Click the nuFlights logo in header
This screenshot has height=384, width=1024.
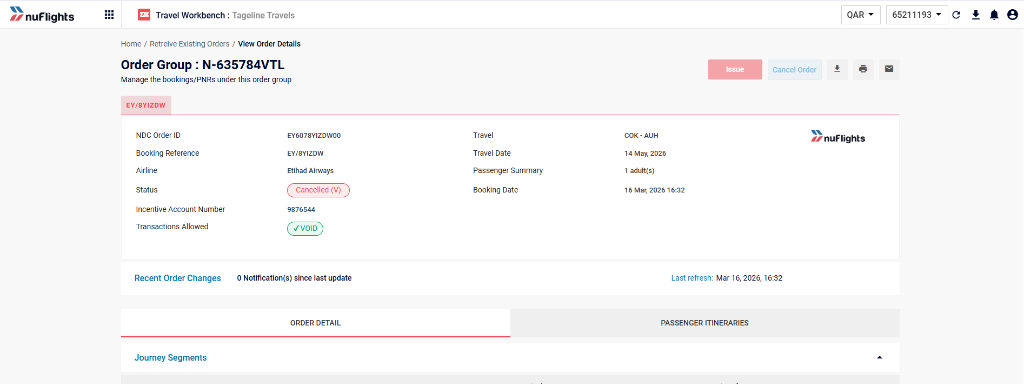pyautogui.click(x=42, y=15)
